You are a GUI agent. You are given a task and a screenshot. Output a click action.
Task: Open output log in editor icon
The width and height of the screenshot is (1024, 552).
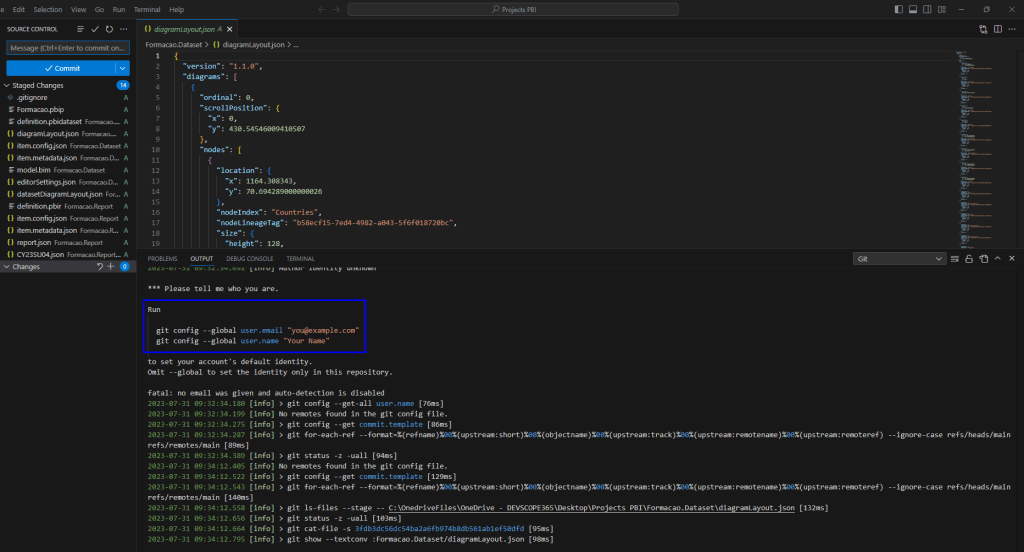(x=984, y=258)
